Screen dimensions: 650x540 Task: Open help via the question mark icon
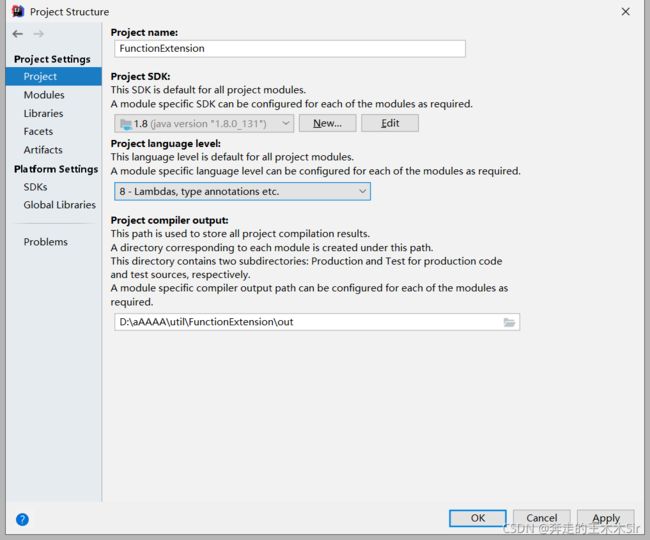point(22,519)
